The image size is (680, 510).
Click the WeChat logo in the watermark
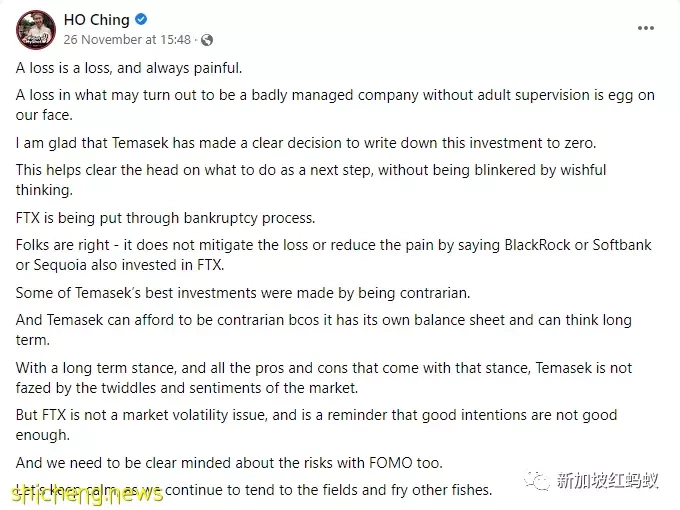click(536, 481)
